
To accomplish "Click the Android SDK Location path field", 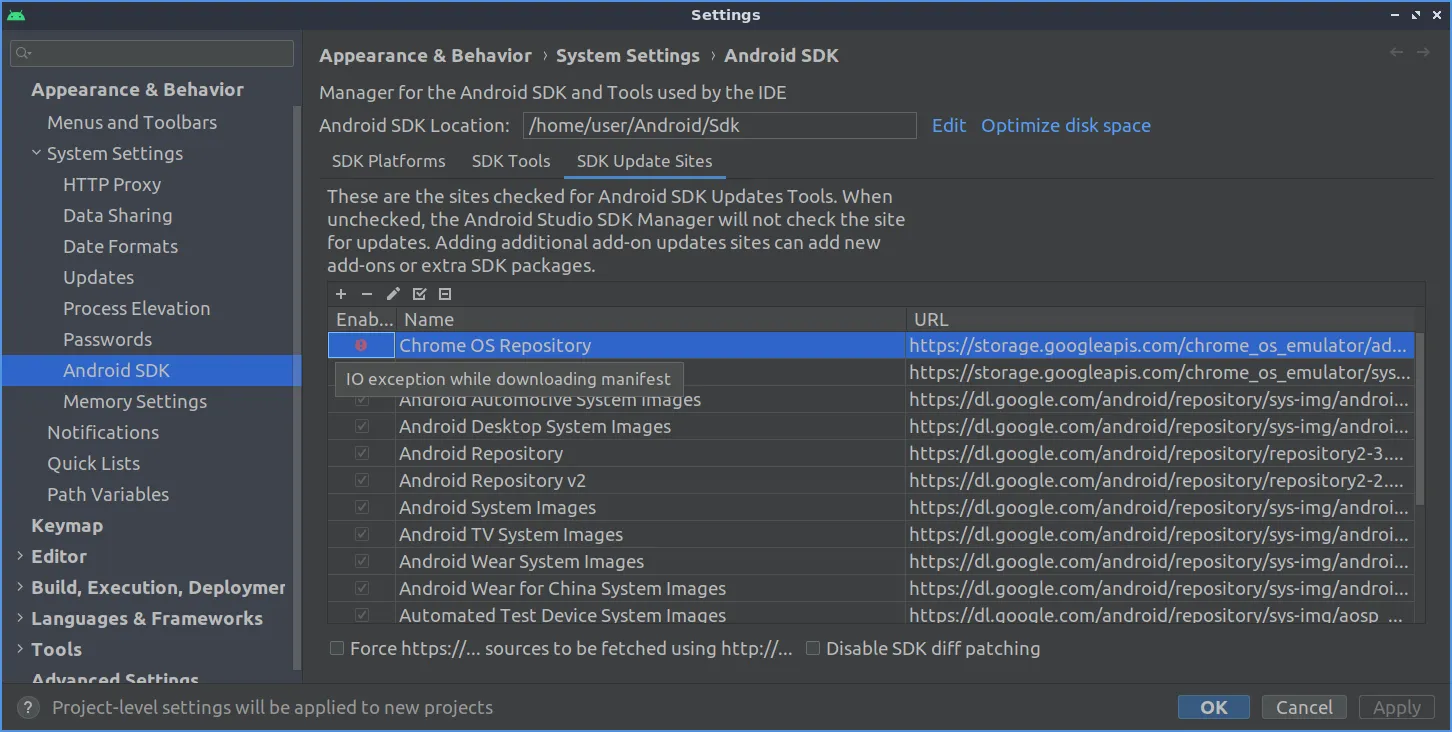I will pyautogui.click(x=719, y=125).
